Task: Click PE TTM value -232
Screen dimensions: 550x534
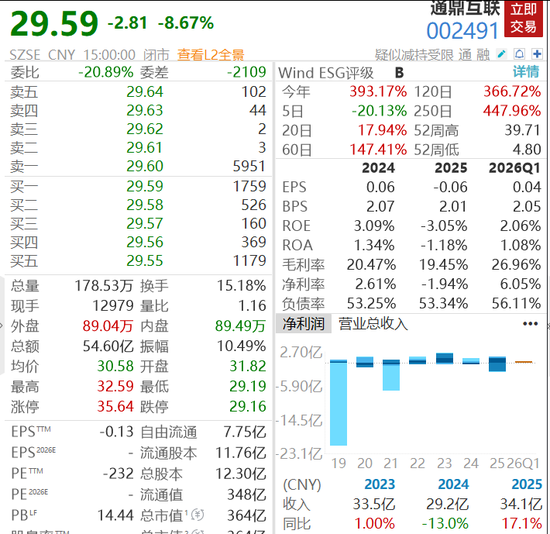Action: tap(118, 474)
